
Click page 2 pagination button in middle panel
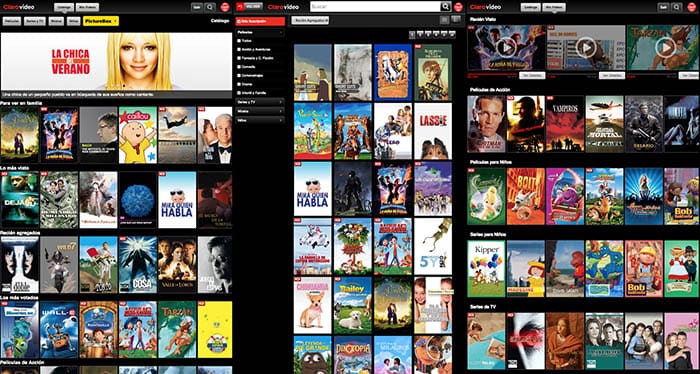click(420, 35)
